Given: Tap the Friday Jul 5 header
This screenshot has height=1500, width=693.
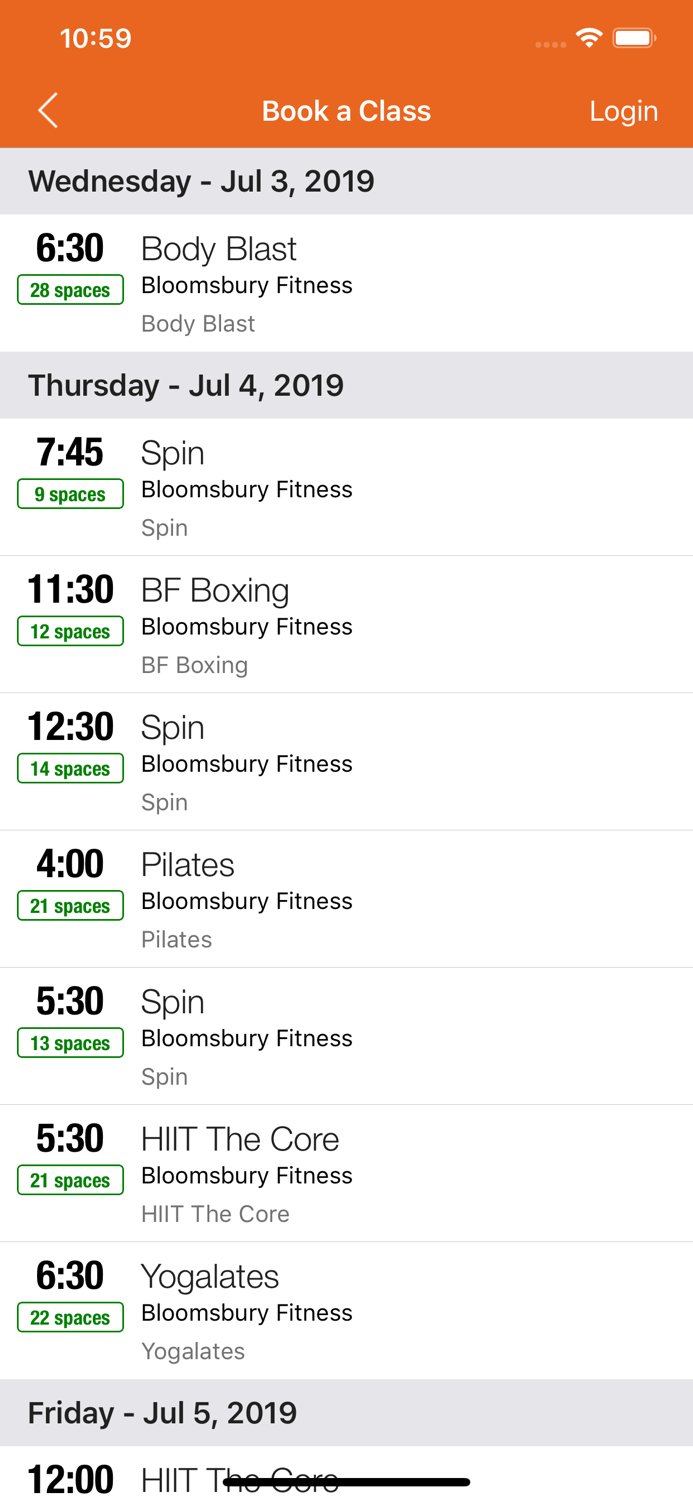Looking at the screenshot, I should pyautogui.click(x=163, y=1412).
